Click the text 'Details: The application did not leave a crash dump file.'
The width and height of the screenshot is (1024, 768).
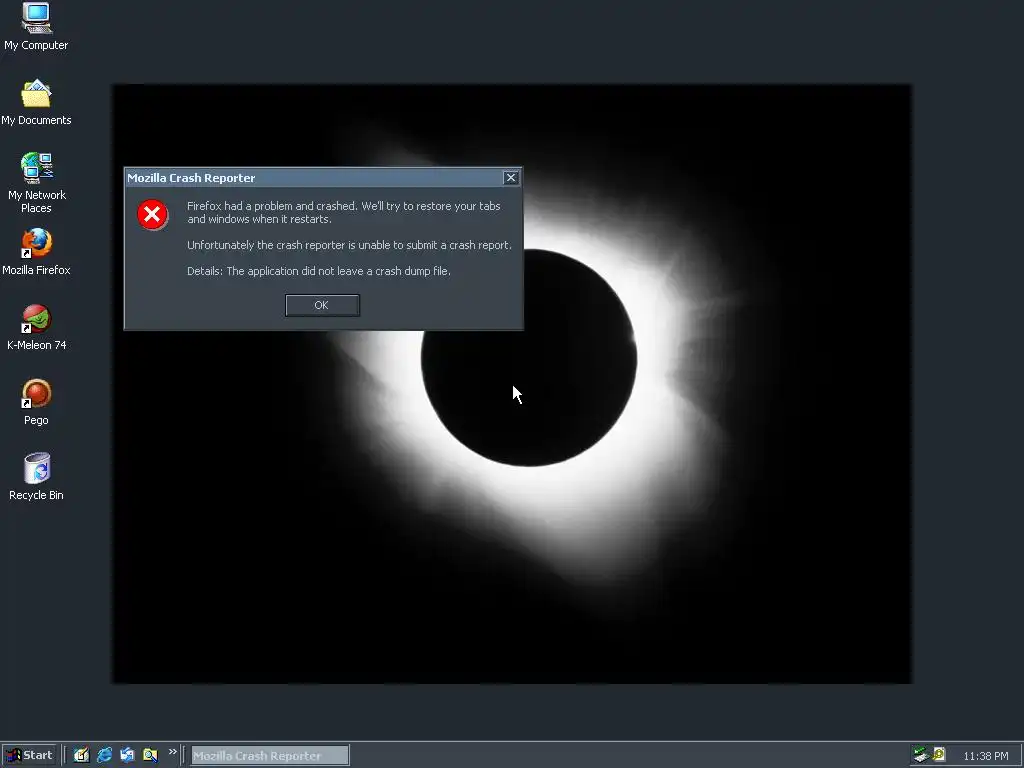pos(319,271)
